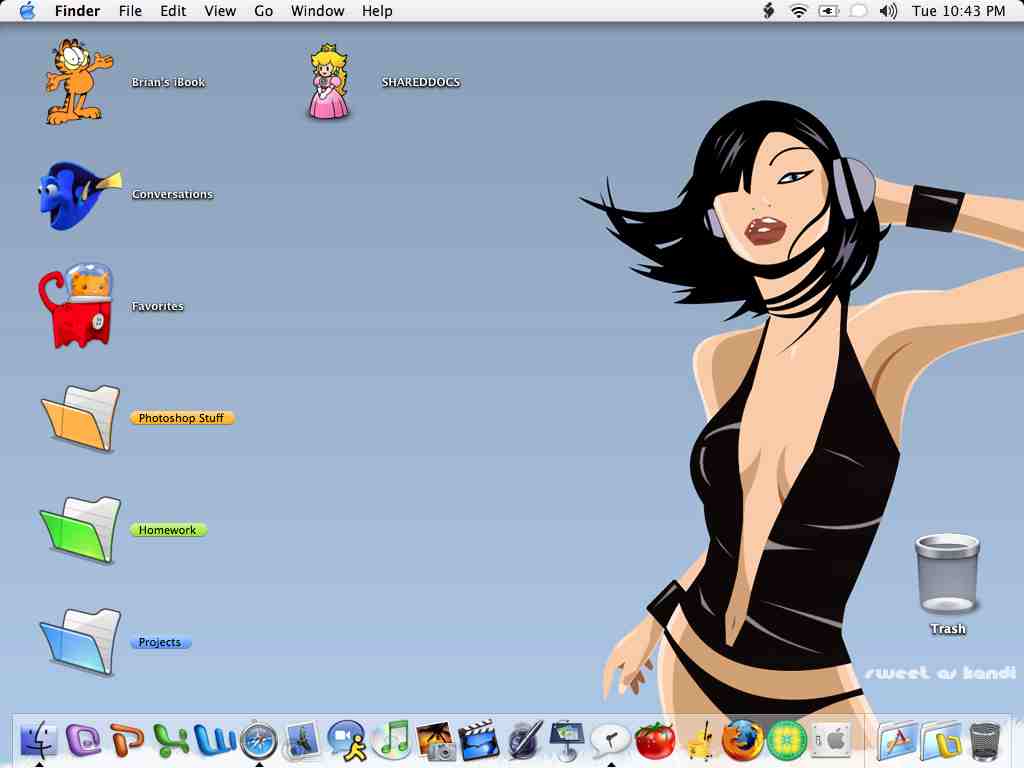Open System Preferences from the Dock
This screenshot has height=768, width=1024.
[831, 741]
